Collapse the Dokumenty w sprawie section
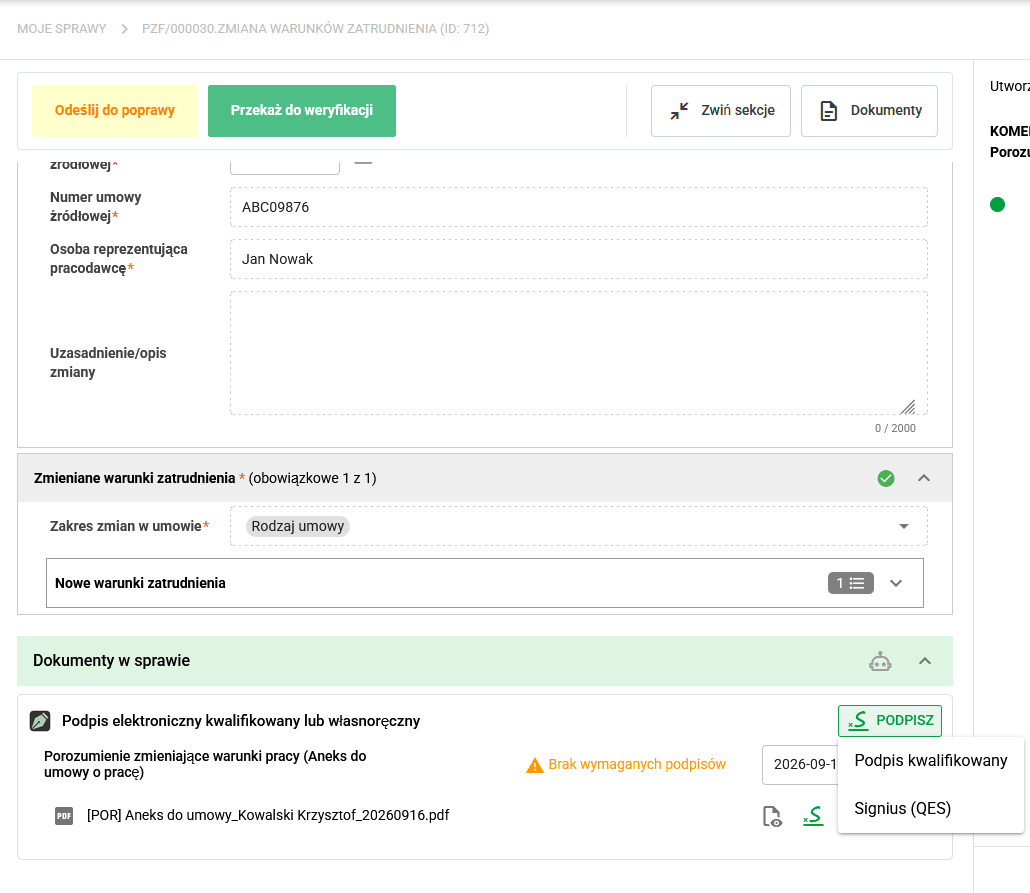The width and height of the screenshot is (1030, 893). click(924, 661)
